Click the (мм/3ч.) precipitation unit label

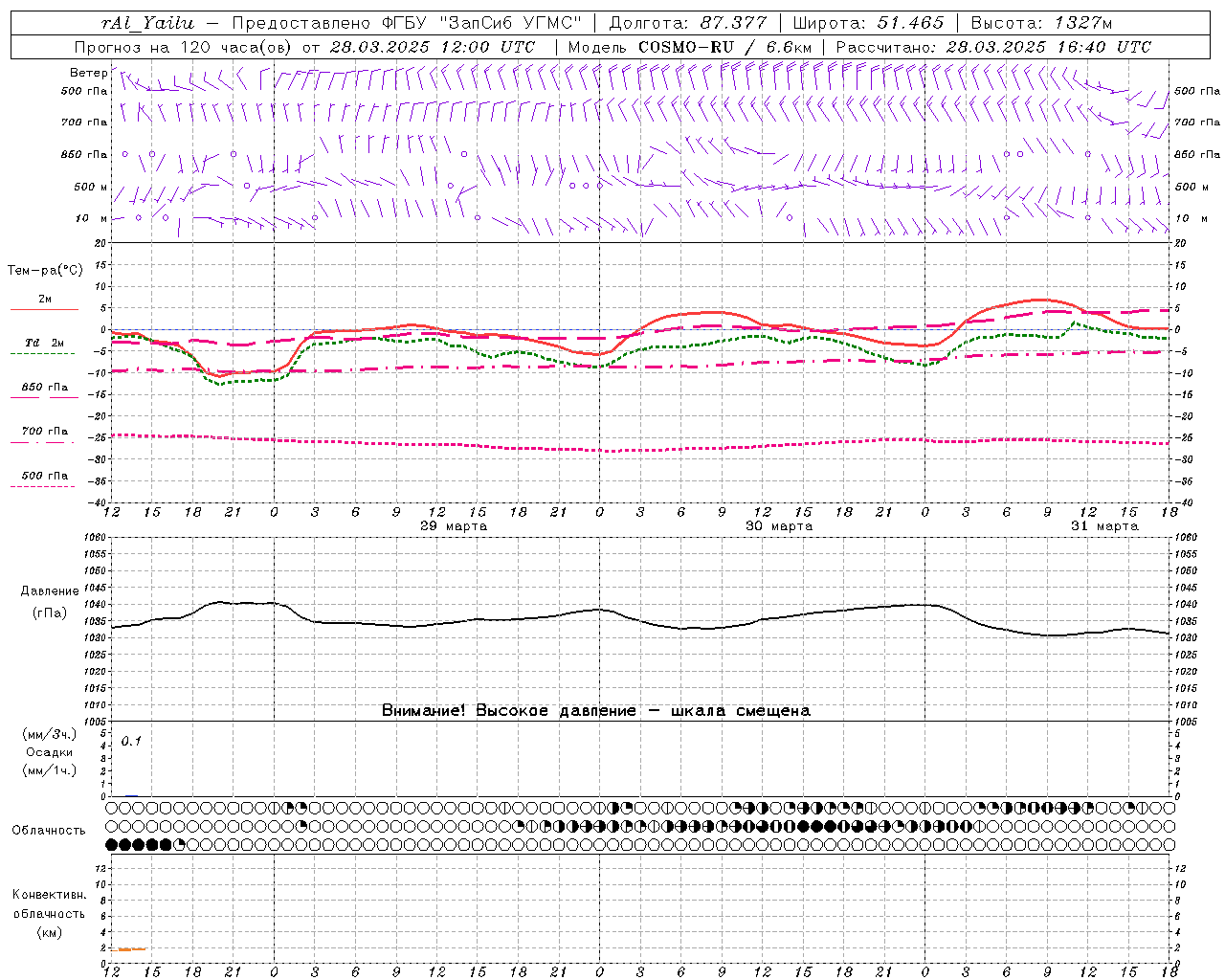[x=49, y=735]
